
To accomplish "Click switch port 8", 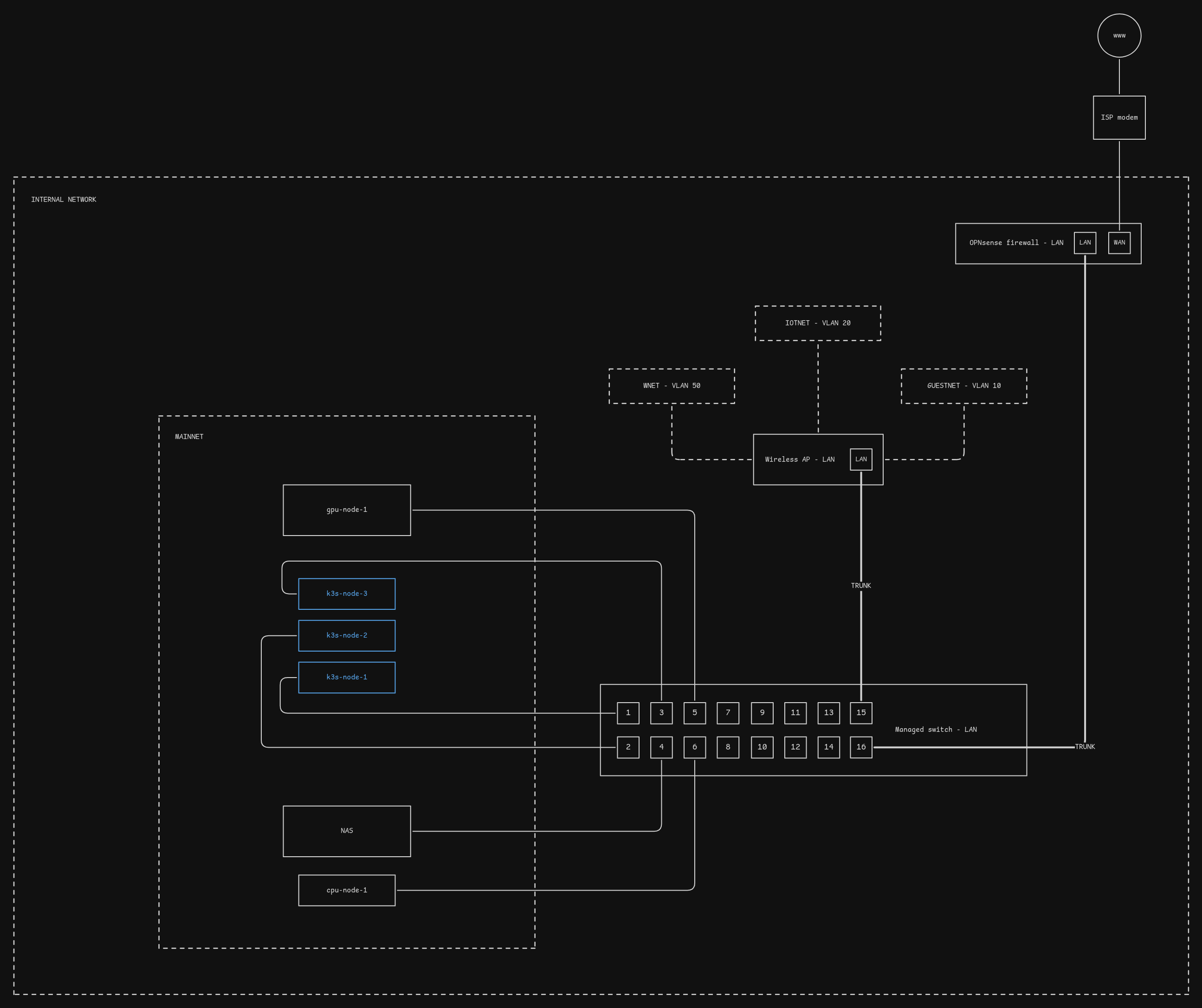I will [728, 747].
